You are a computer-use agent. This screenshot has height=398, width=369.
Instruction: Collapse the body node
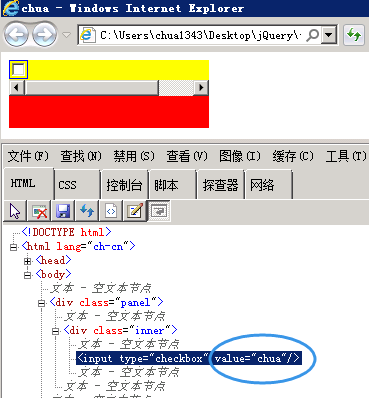click(27, 275)
